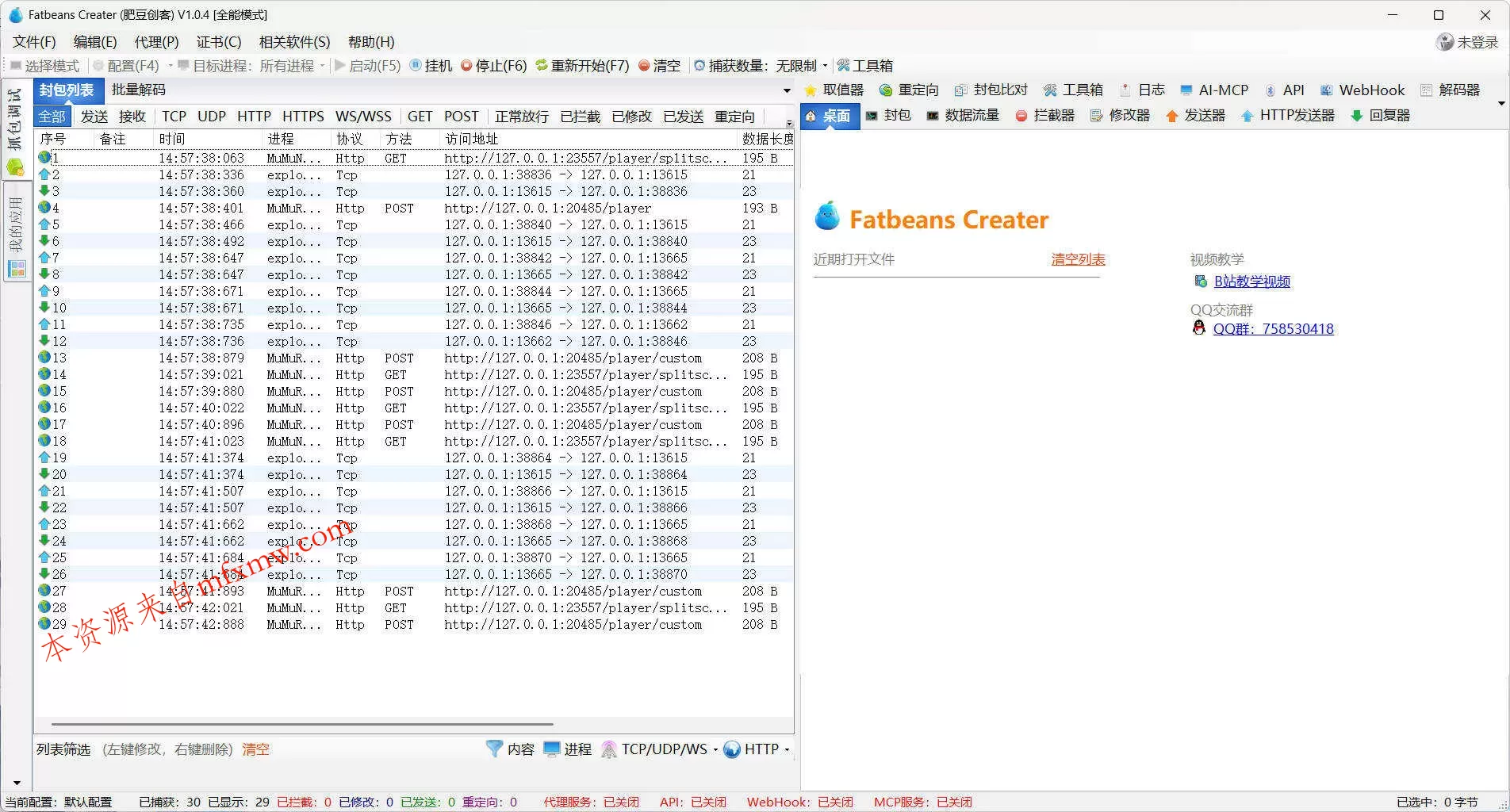1510x812 pixels.
Task: Filter list by 全部 (all)
Action: coord(52,117)
